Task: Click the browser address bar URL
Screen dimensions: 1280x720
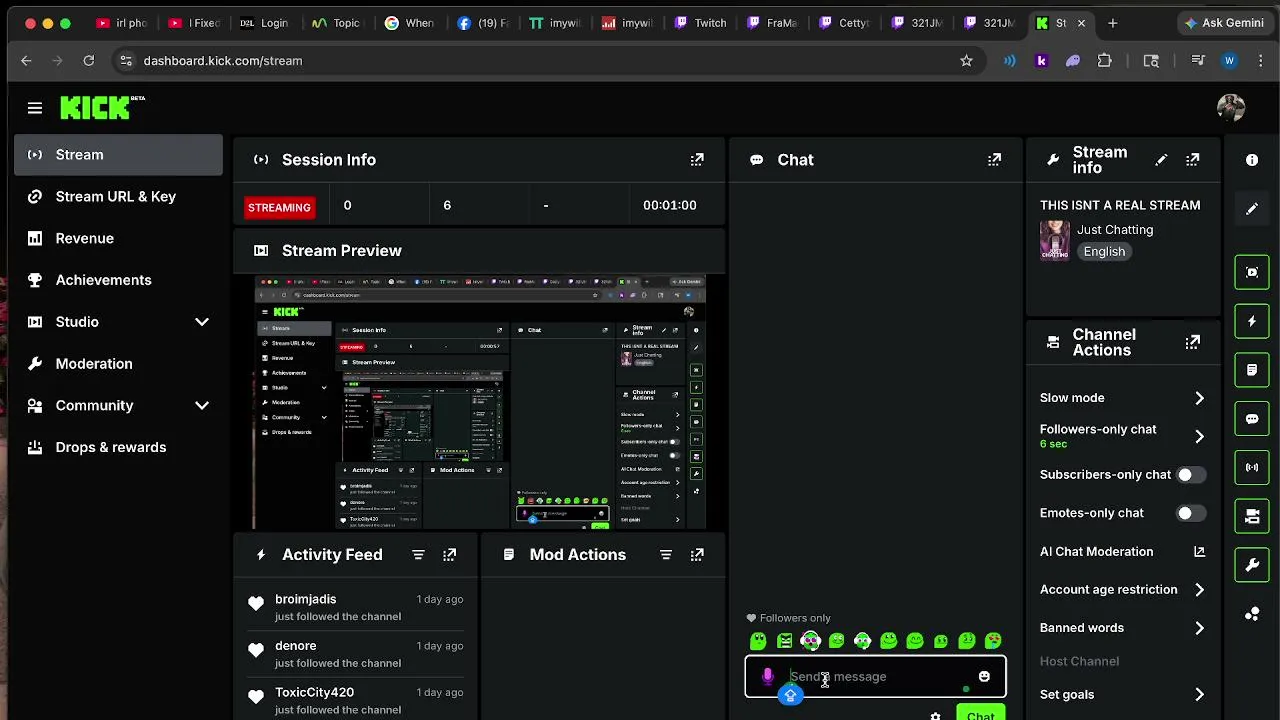Action: pos(222,61)
